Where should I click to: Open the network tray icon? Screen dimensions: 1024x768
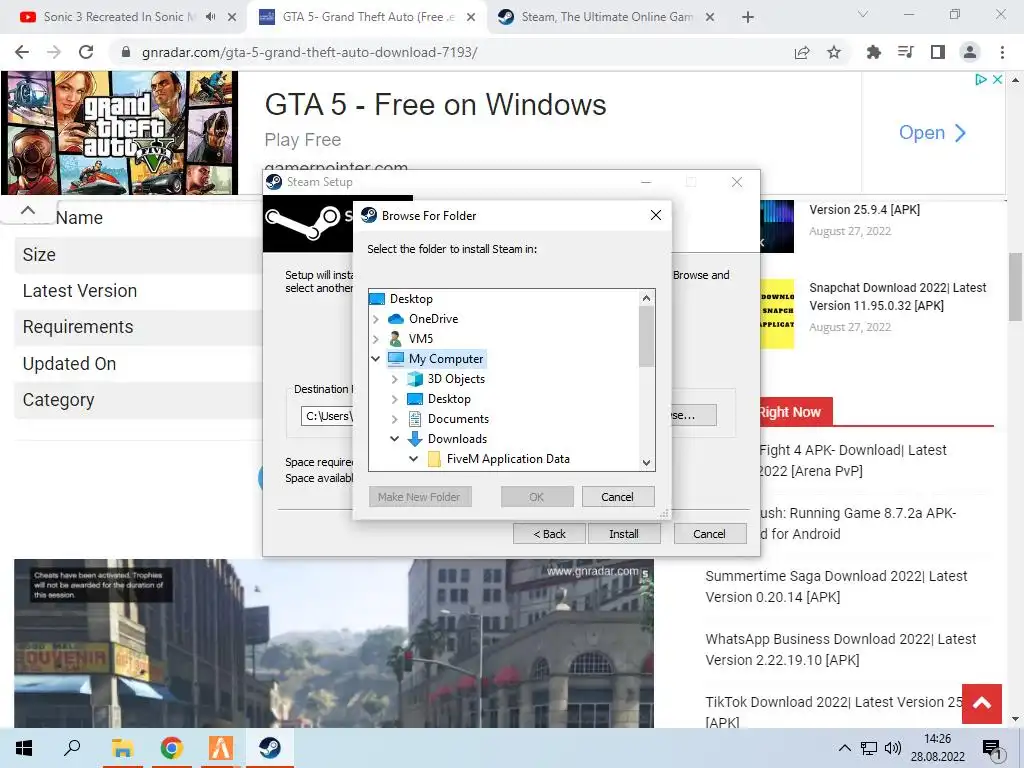(869, 748)
